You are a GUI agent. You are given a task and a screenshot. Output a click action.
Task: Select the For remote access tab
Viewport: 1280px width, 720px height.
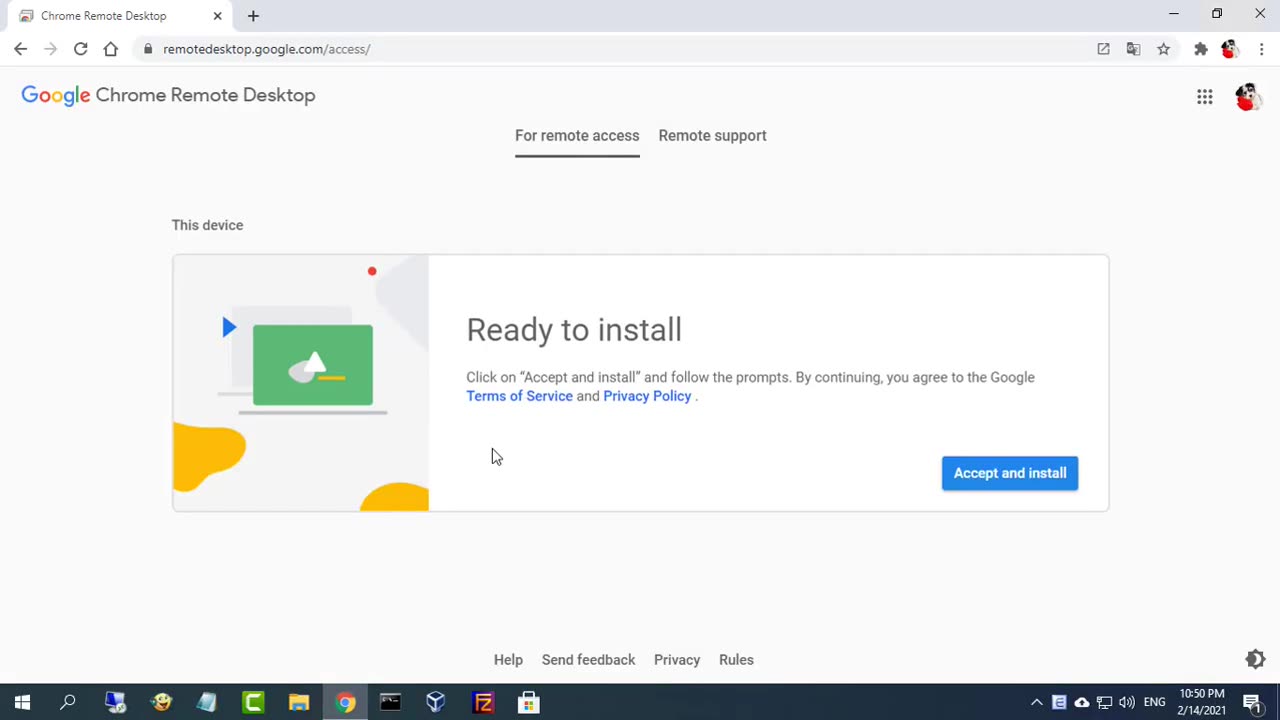click(577, 136)
